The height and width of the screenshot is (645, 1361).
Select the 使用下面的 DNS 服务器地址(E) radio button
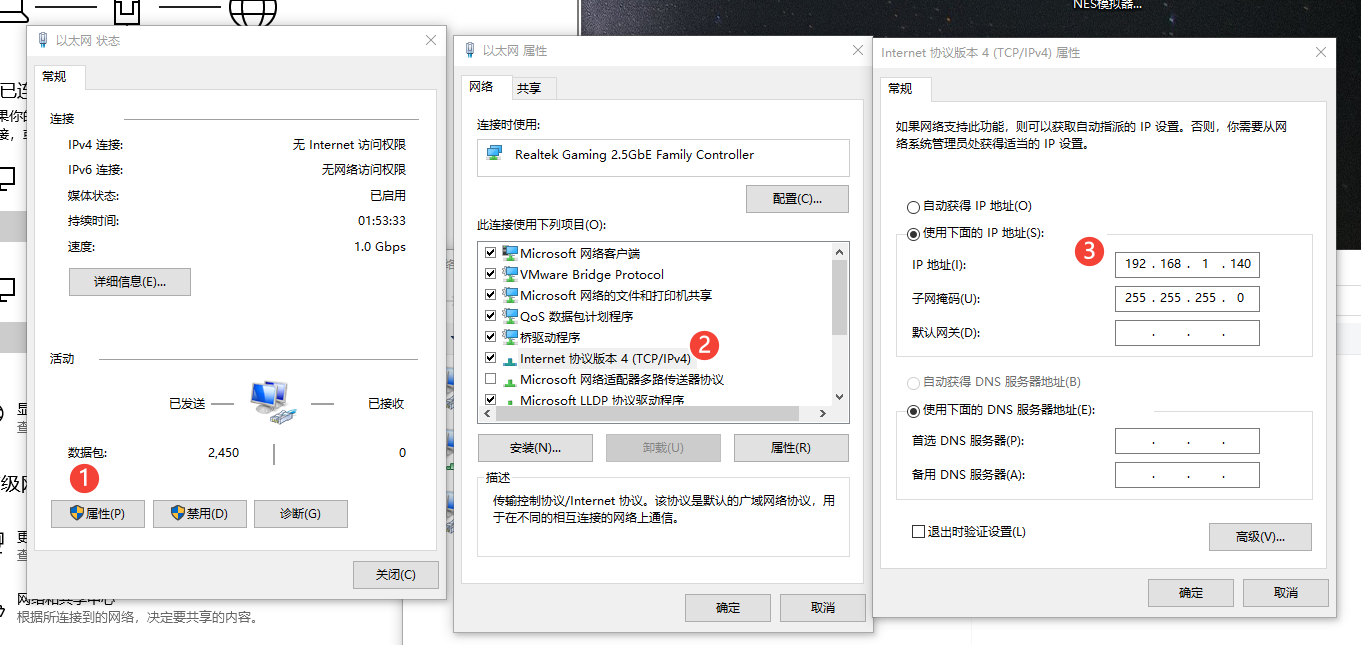[912, 410]
